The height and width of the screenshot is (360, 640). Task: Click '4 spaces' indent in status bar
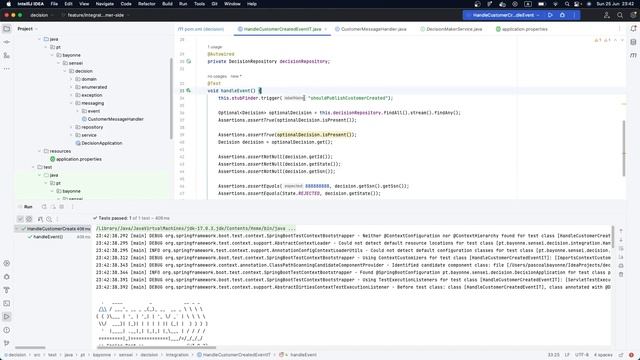(603, 355)
